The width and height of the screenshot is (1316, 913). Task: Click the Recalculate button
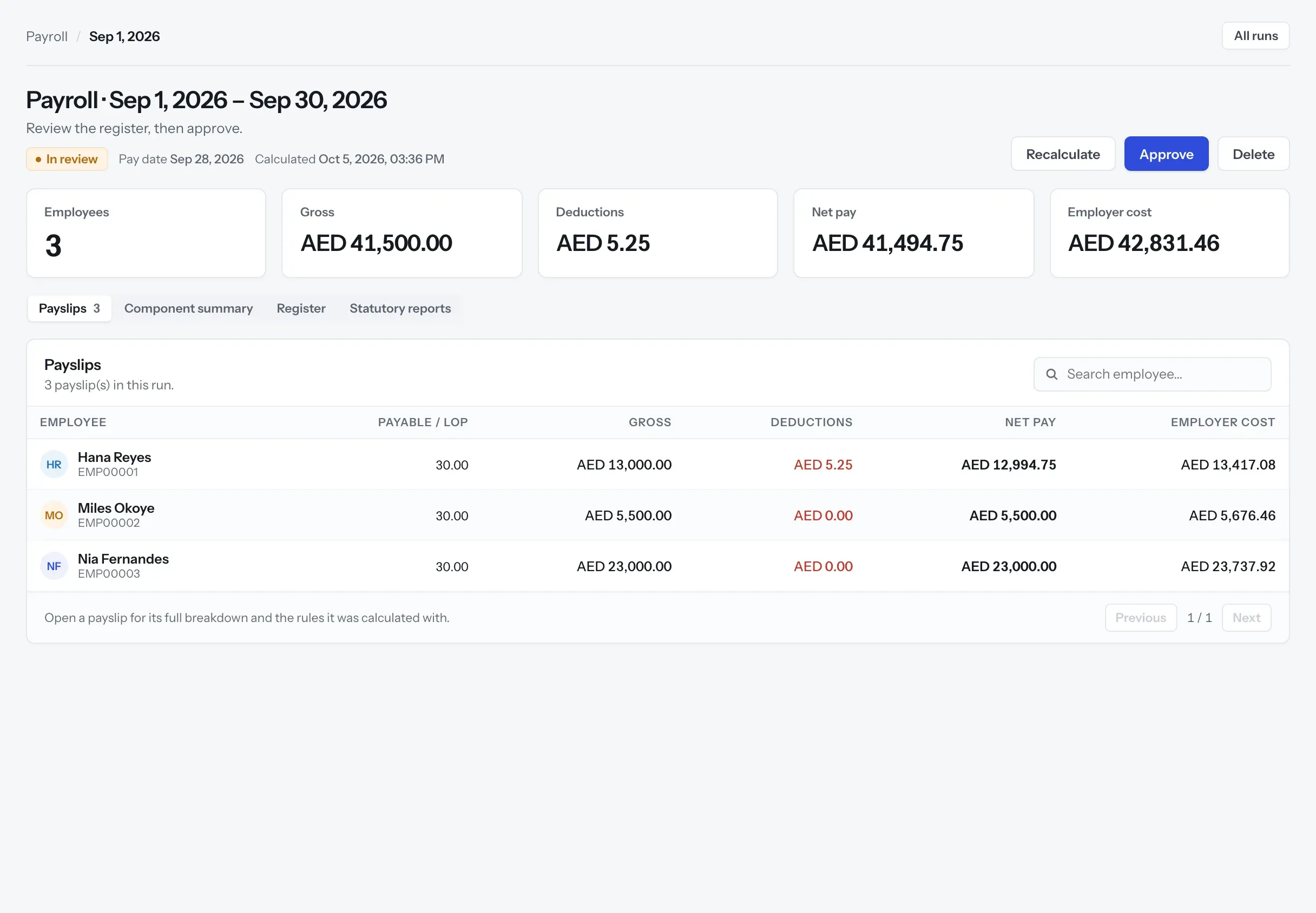click(x=1063, y=154)
